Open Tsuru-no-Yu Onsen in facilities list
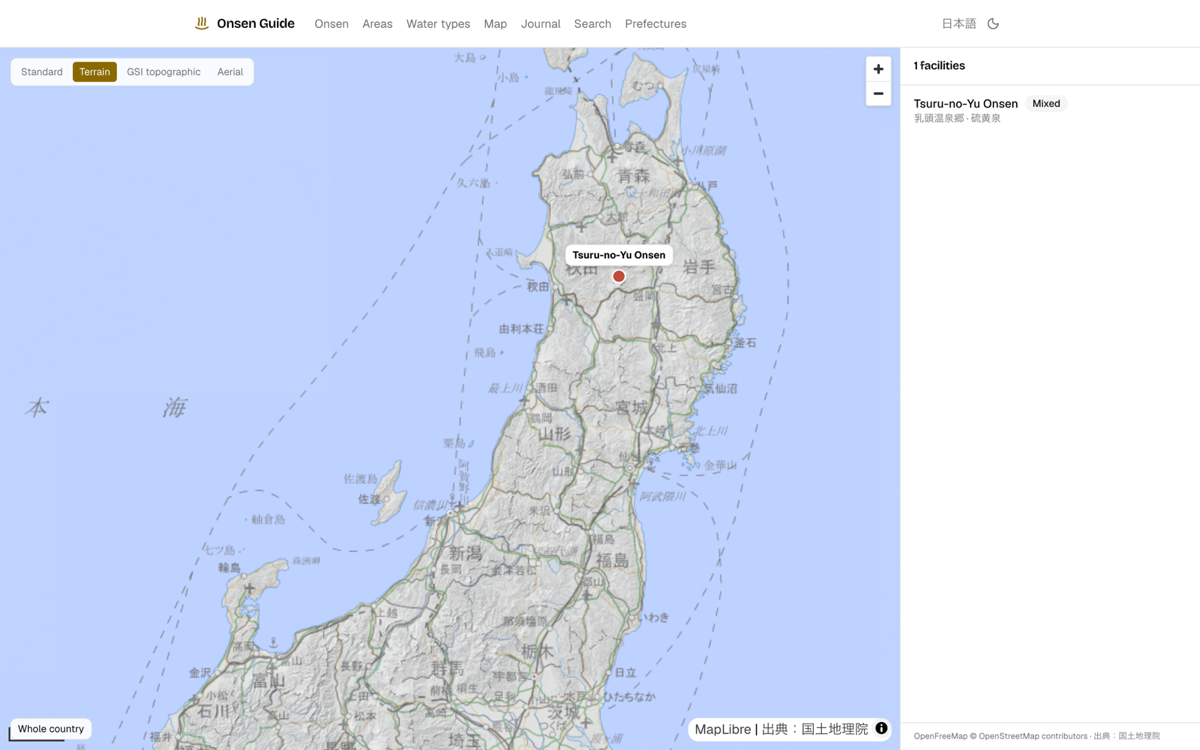 click(965, 103)
